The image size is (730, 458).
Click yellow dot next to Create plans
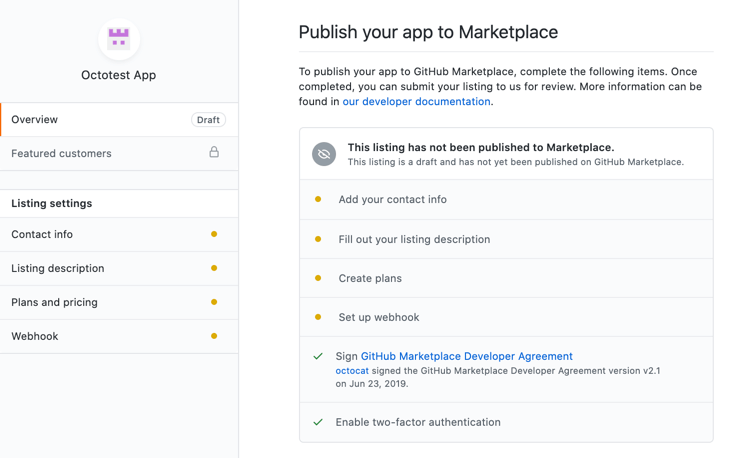[318, 278]
